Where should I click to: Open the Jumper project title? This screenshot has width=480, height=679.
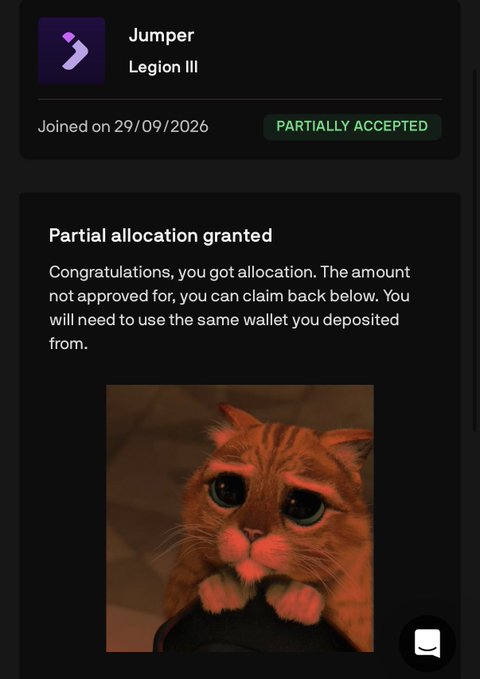point(161,36)
